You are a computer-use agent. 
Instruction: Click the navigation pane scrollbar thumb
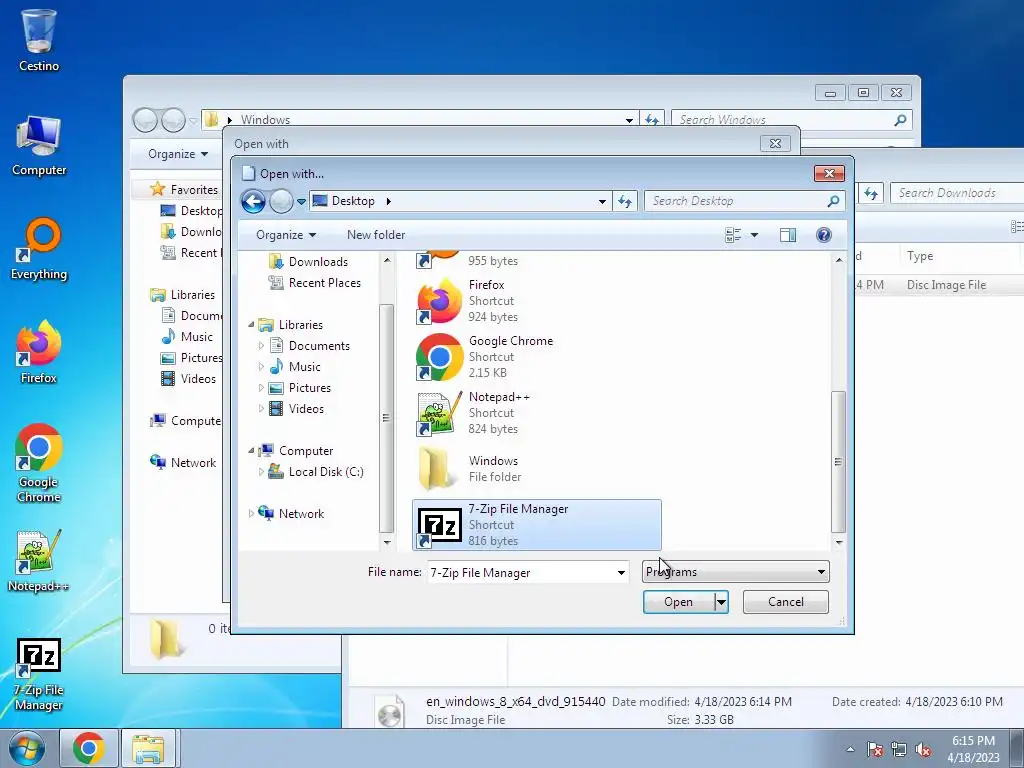386,418
